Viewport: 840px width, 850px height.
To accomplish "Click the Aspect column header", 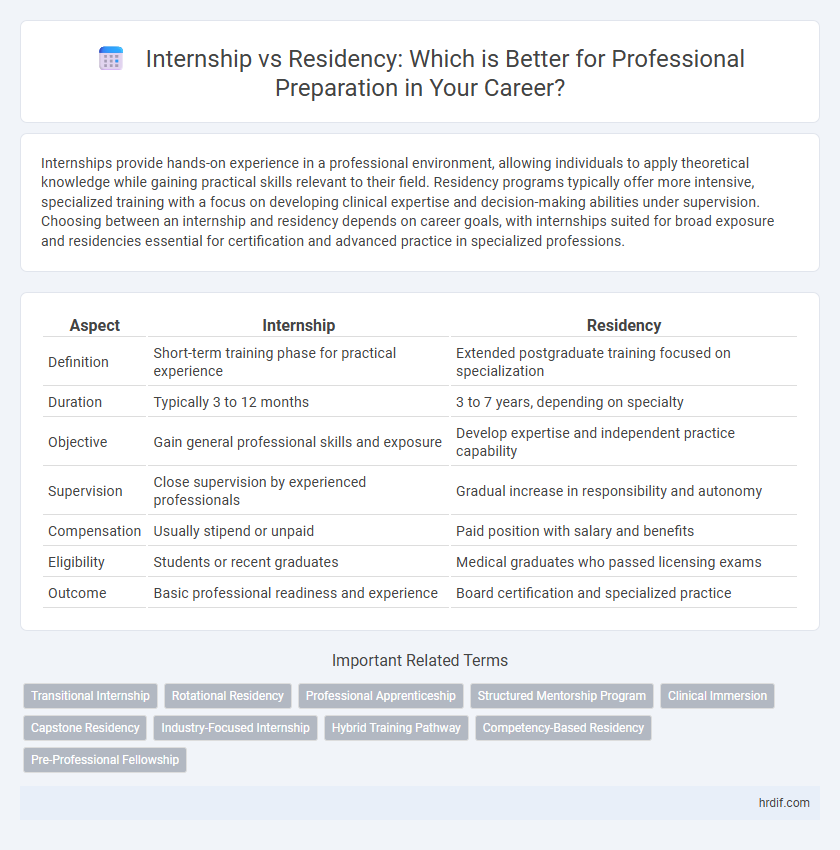I will pos(94,325).
